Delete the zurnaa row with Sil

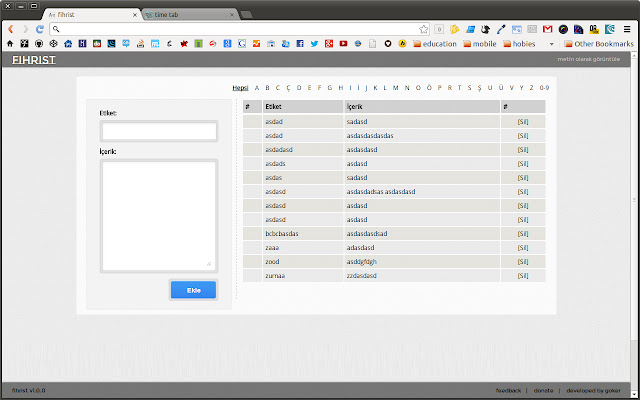click(x=522, y=276)
